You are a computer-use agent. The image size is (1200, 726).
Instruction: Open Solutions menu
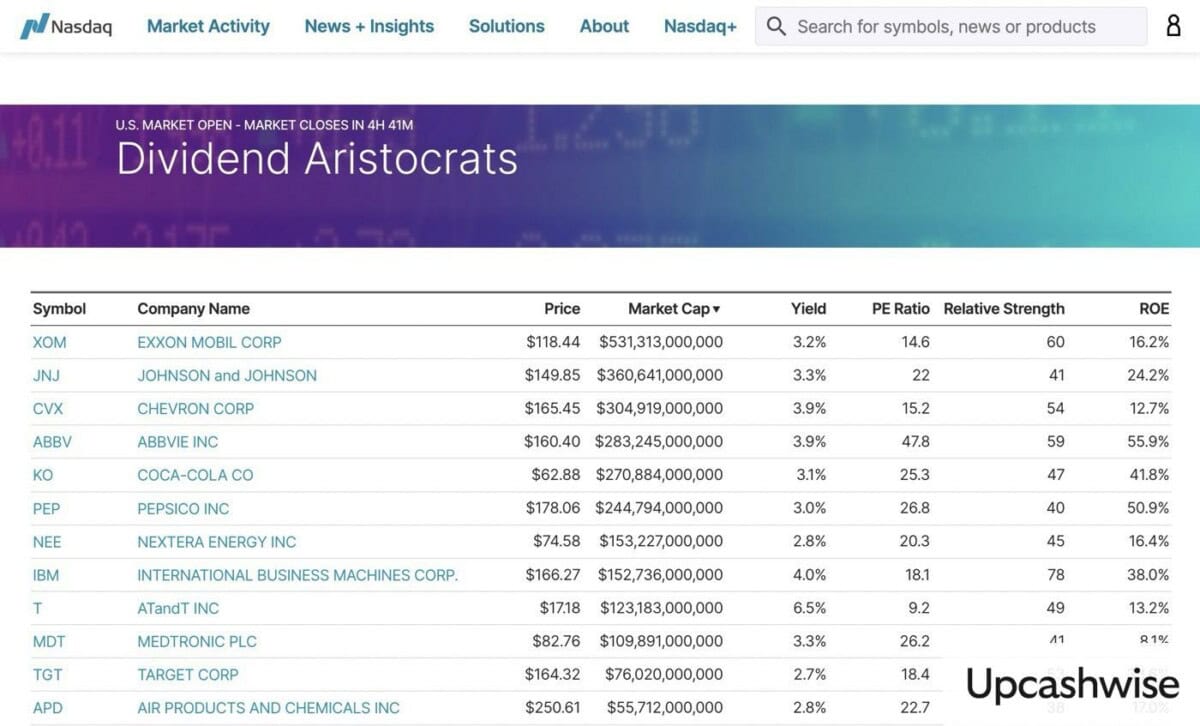point(507,27)
